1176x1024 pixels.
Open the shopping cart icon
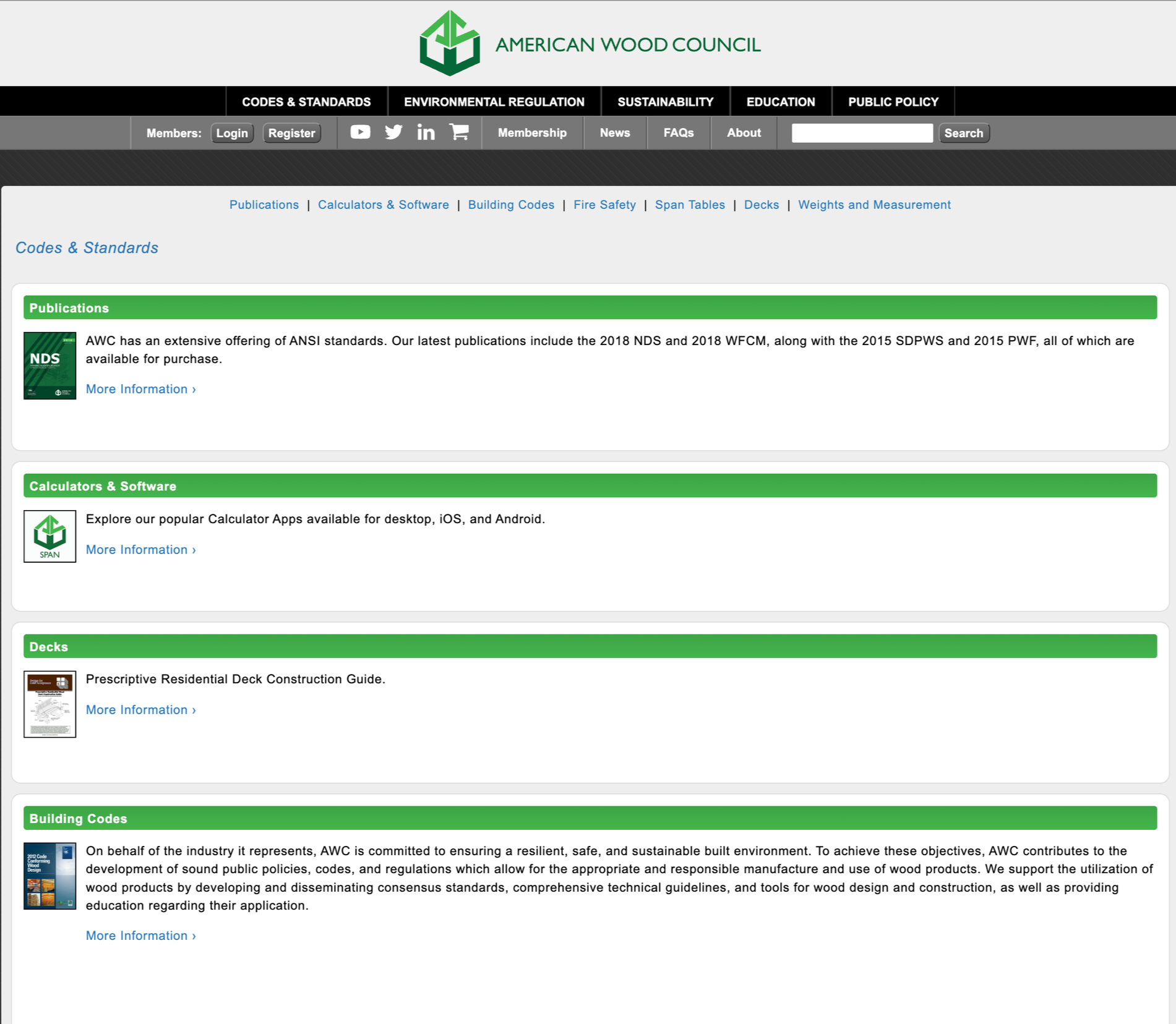(x=459, y=132)
